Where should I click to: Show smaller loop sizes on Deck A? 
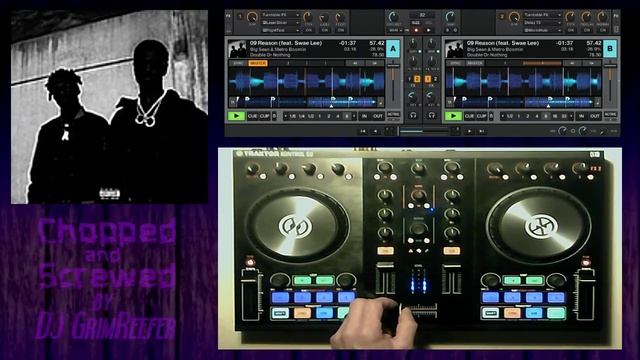(285, 116)
